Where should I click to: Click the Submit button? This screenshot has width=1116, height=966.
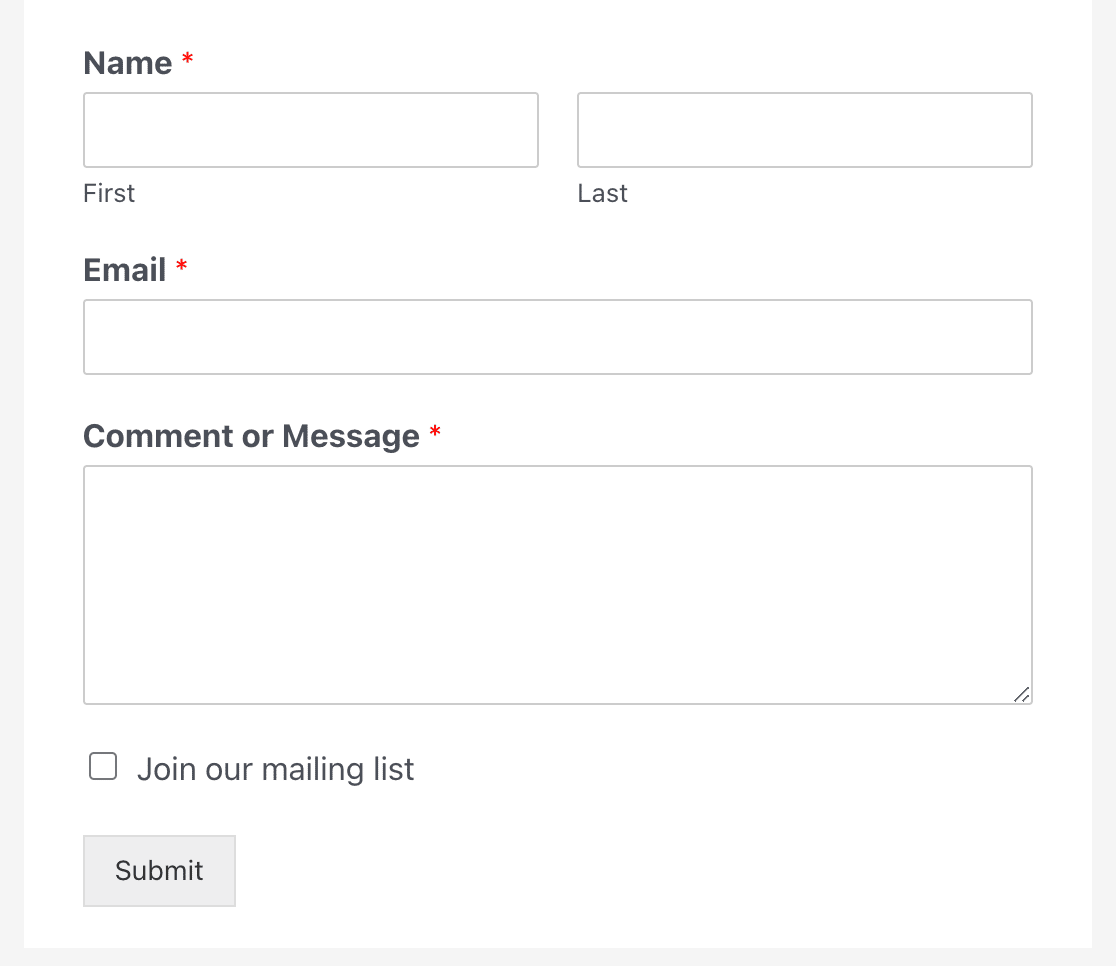[x=159, y=870]
